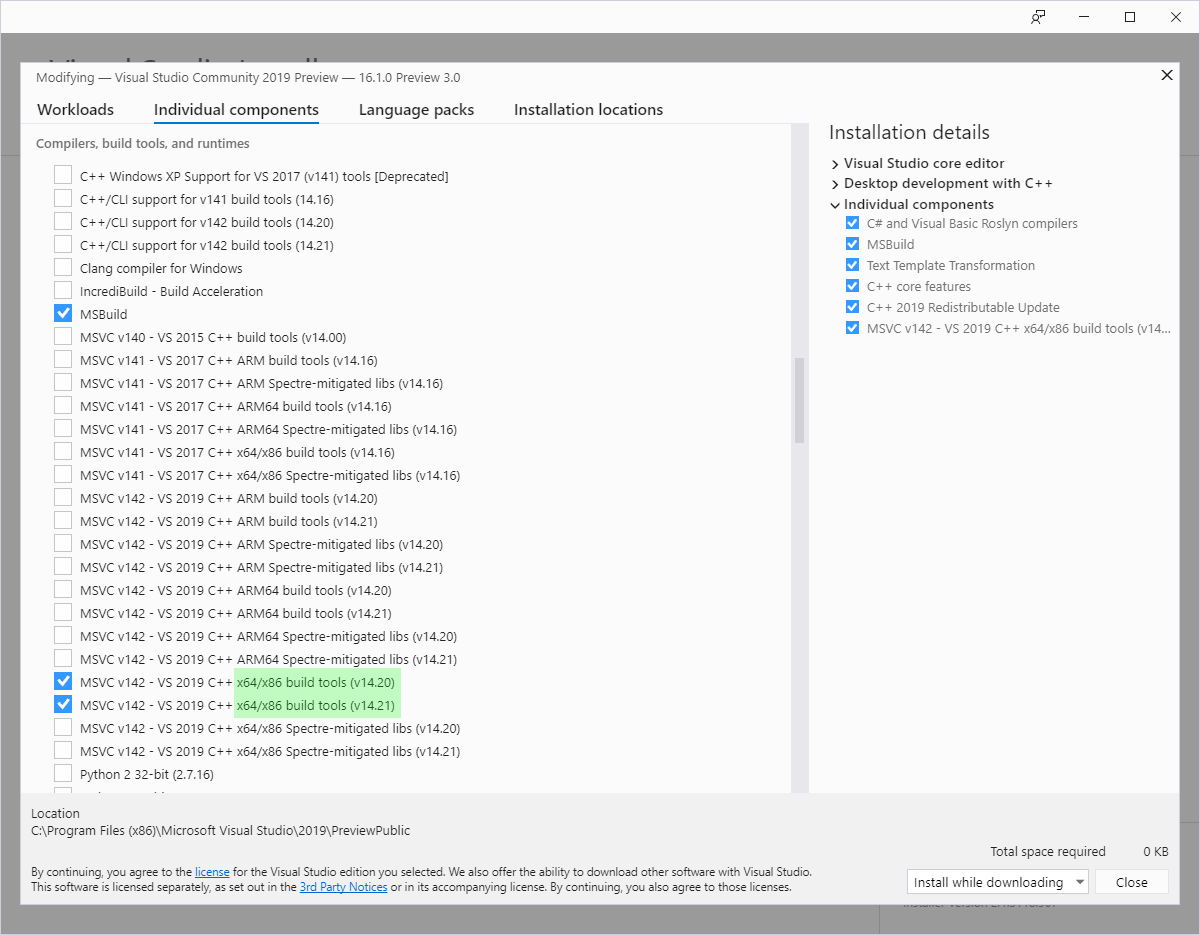Uncheck MSVC v142 x64/x86 build tools (v14.21)
This screenshot has height=935, width=1200.
click(63, 705)
